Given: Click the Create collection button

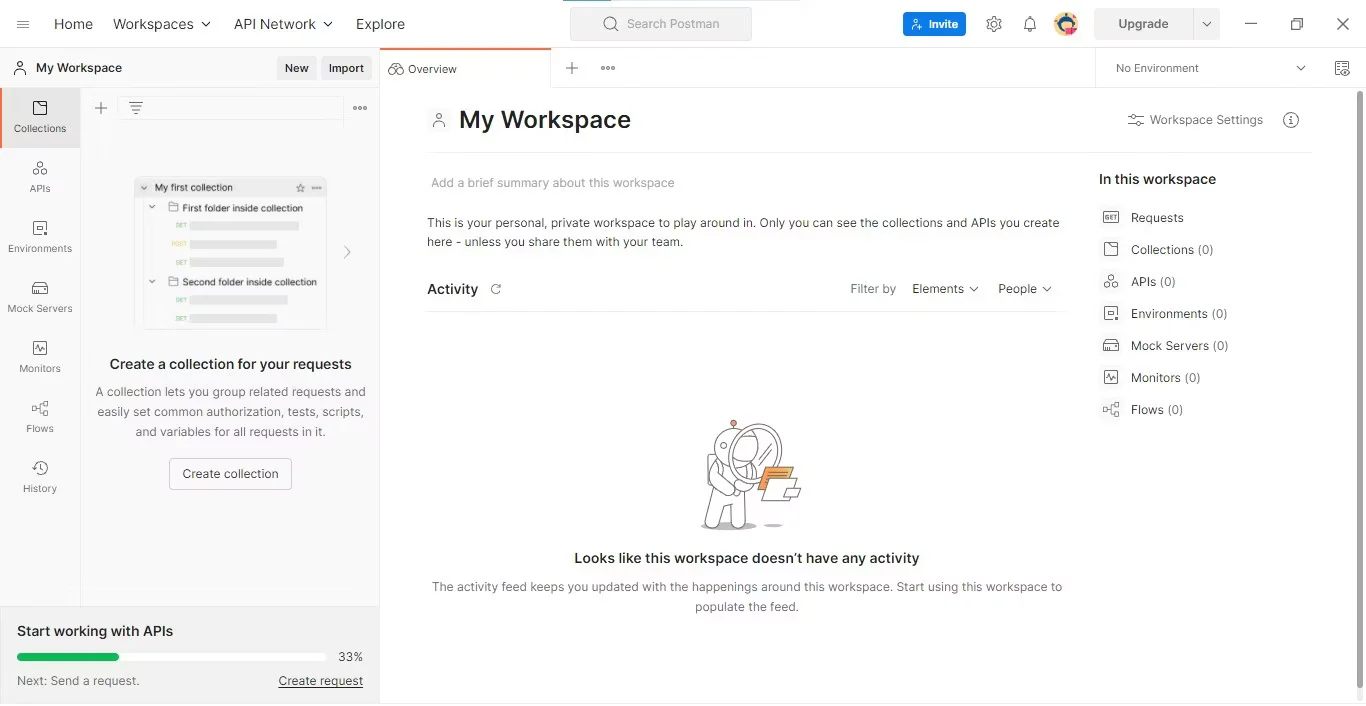Looking at the screenshot, I should [x=230, y=474].
